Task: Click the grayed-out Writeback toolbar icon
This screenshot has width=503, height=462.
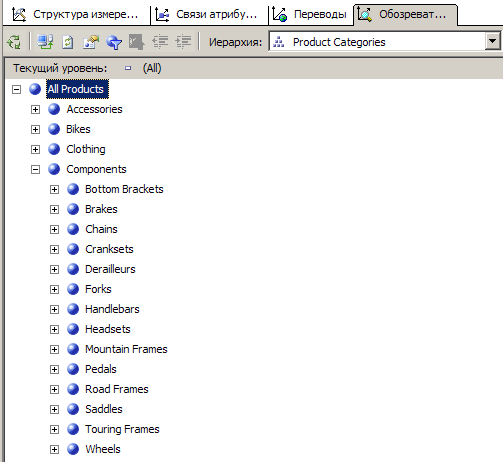Action: tap(136, 42)
